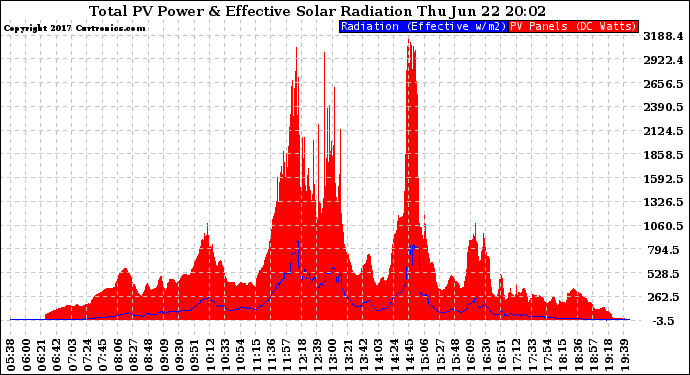Click the 08:48 time label
This screenshot has height=375, width=690.
149,355
